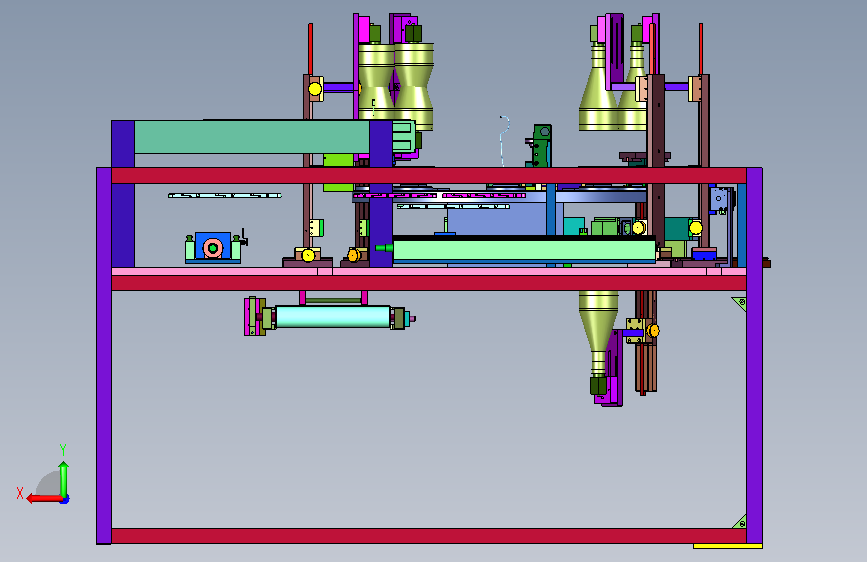Select the hook-shaped wire at top center
This screenshot has width=867, height=562.
[504, 140]
